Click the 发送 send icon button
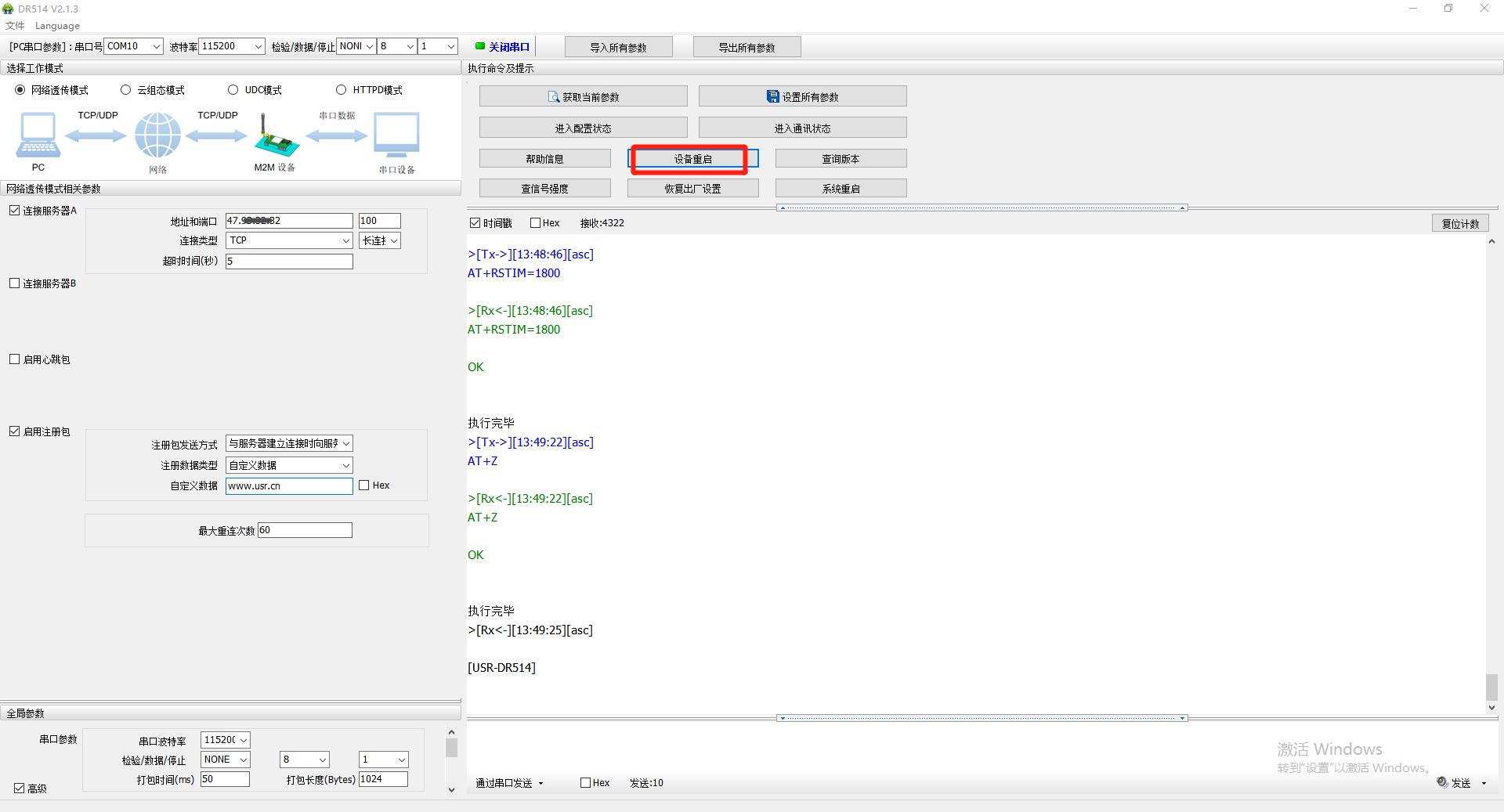The width and height of the screenshot is (1504, 812). click(x=1454, y=782)
